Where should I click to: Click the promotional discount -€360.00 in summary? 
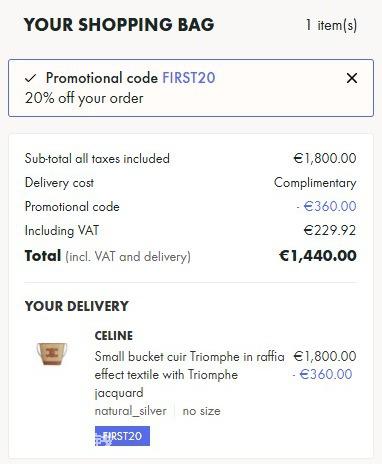326,206
